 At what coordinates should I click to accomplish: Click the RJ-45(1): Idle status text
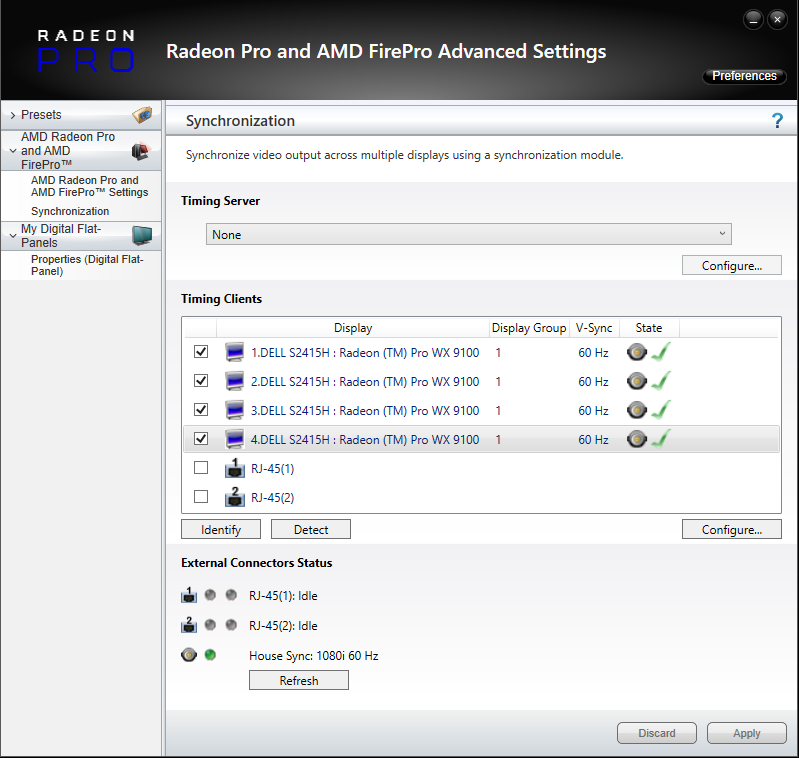(283, 595)
